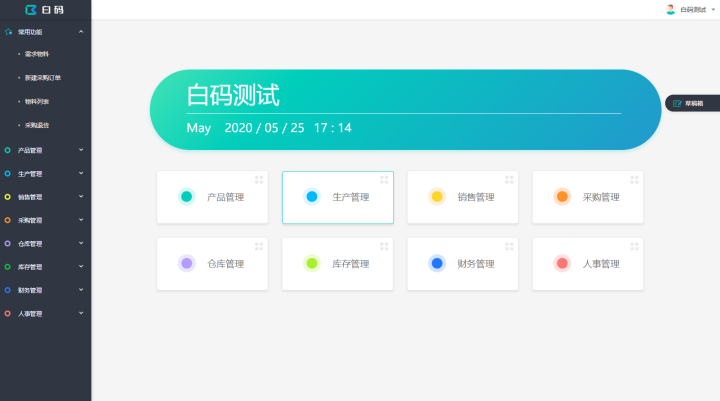Click the grid icon on 生产管理 card corner
Image resolution: width=720 pixels, height=401 pixels.
click(384, 180)
